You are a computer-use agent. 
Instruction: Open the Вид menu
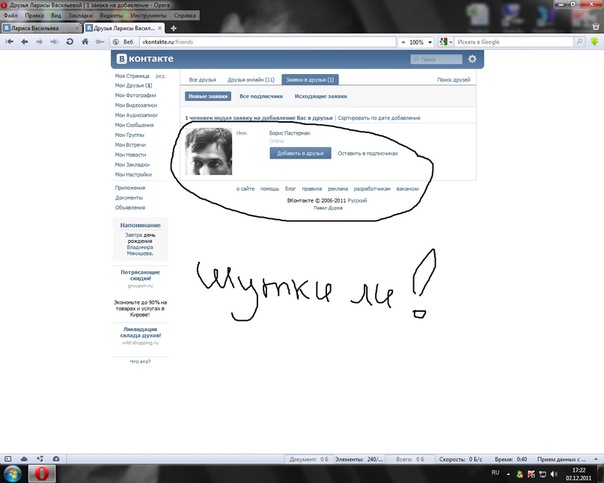click(x=56, y=15)
